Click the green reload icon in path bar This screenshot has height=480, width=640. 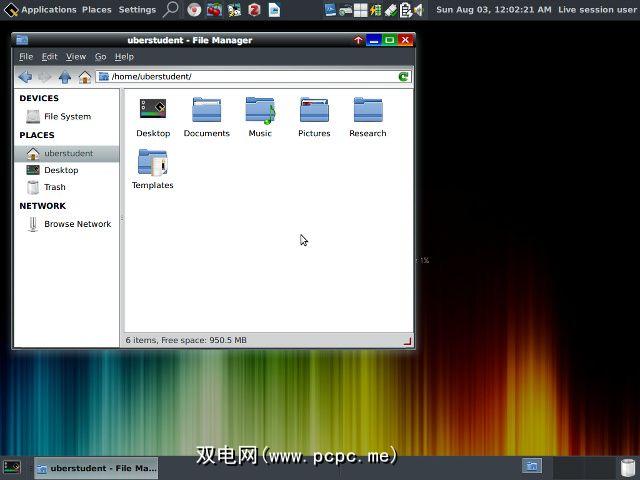tap(403, 77)
